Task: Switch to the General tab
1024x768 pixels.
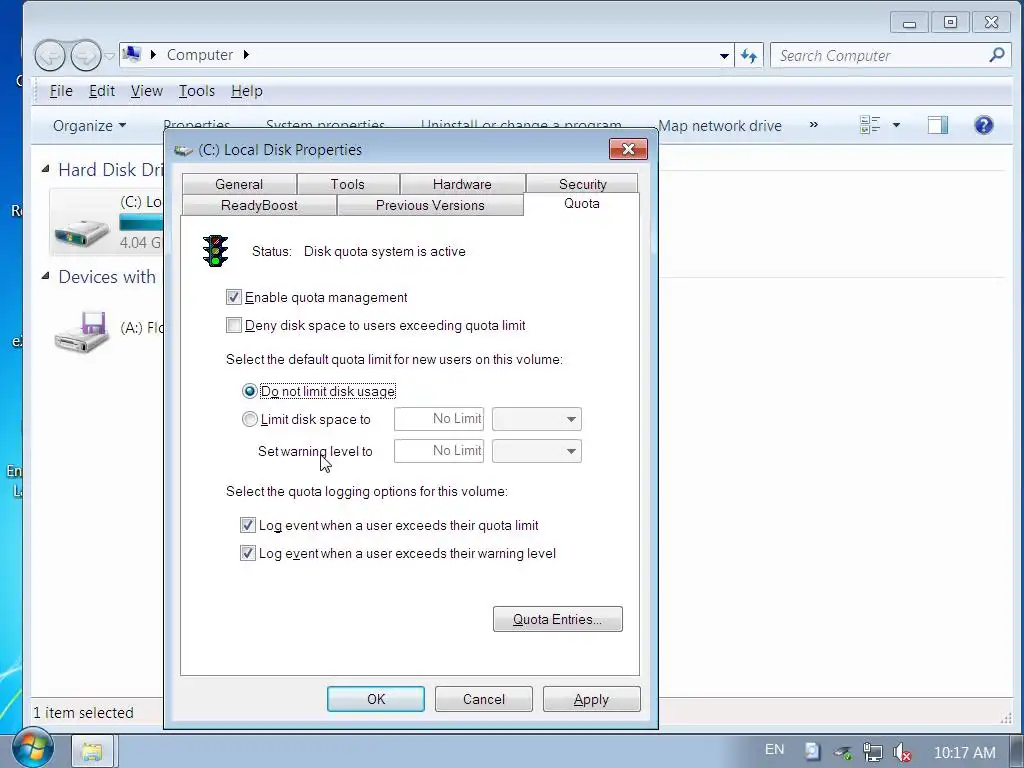Action: (239, 184)
